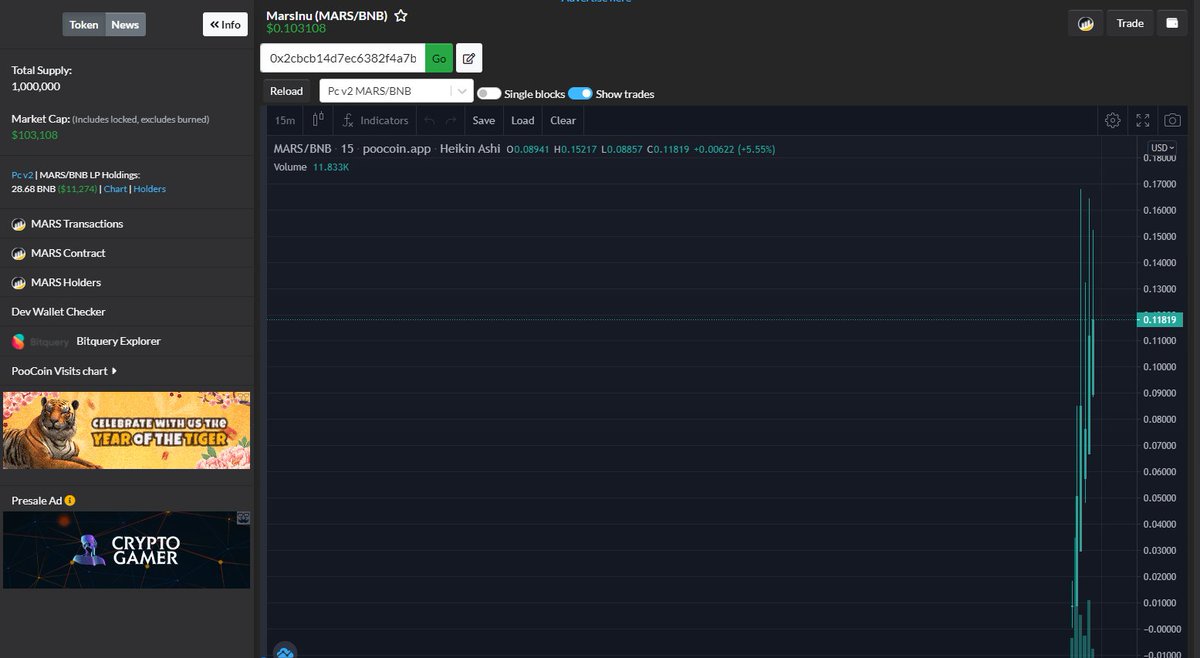Open the Pc v2 link

point(22,175)
